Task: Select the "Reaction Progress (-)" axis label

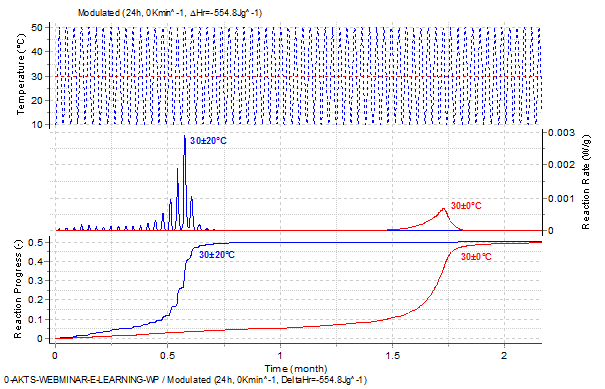Action: click(x=18, y=289)
